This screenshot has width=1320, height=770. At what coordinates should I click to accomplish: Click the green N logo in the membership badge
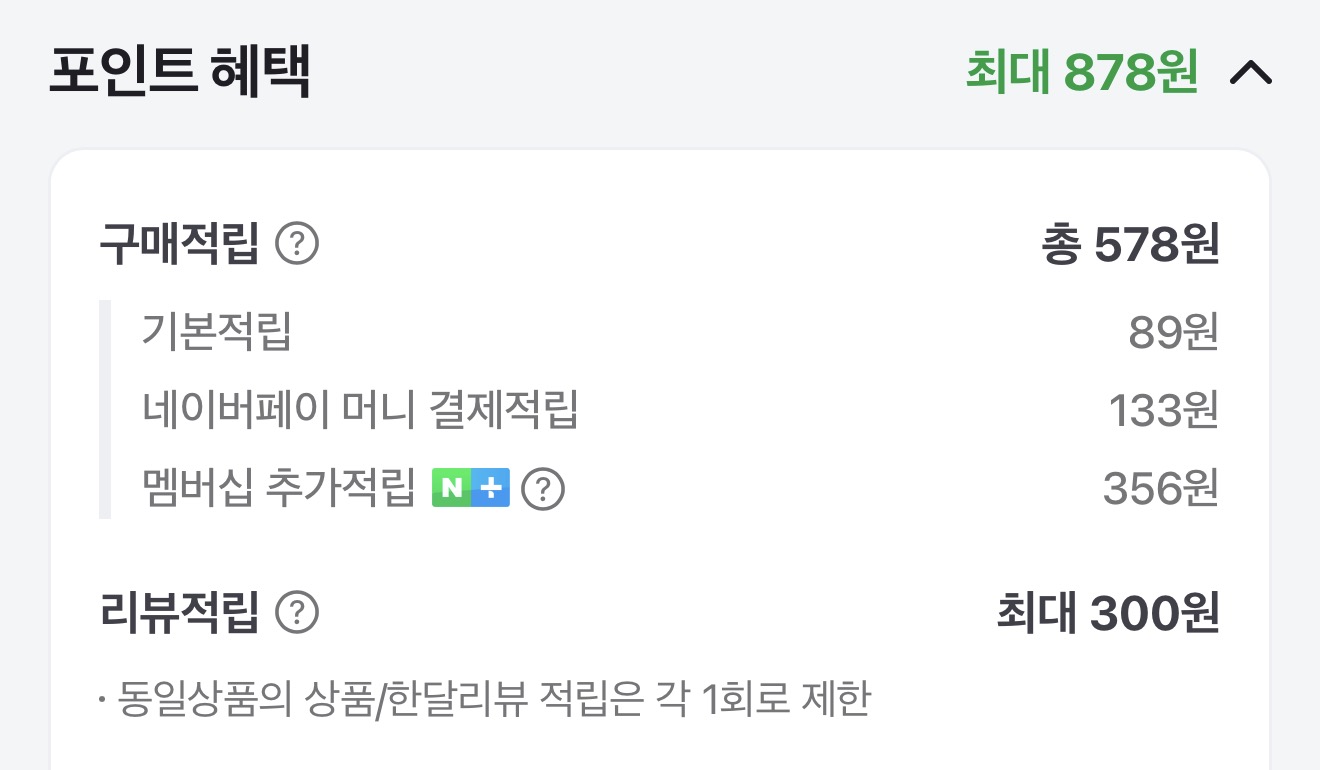click(x=451, y=487)
